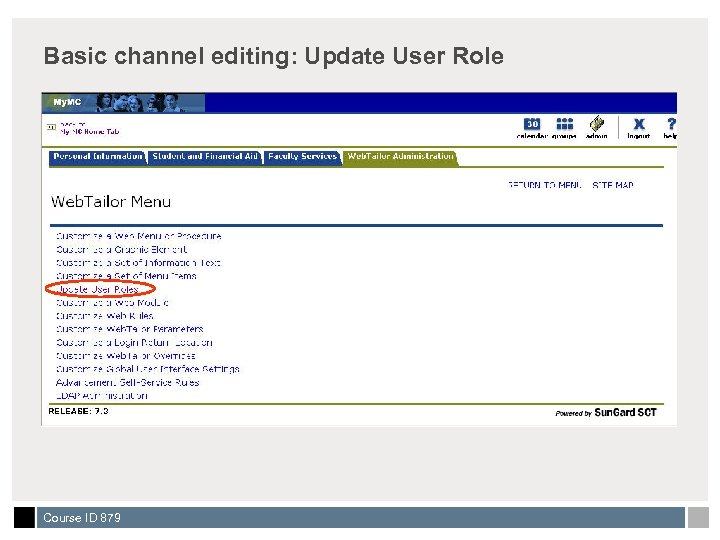Select the WebTailor Administration tab
Image resolution: width=720 pixels, height=540 pixels.
(400, 157)
